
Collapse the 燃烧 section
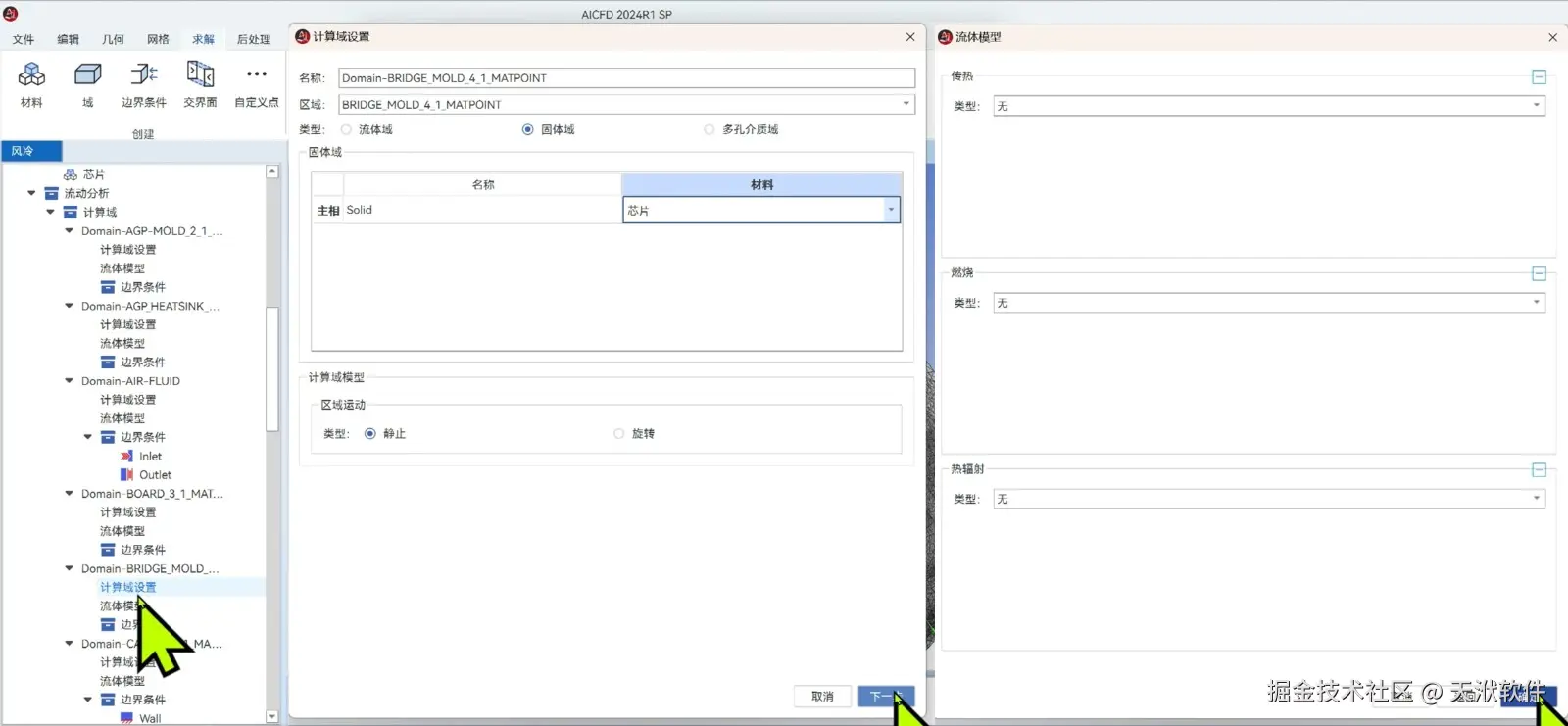pos(1539,273)
